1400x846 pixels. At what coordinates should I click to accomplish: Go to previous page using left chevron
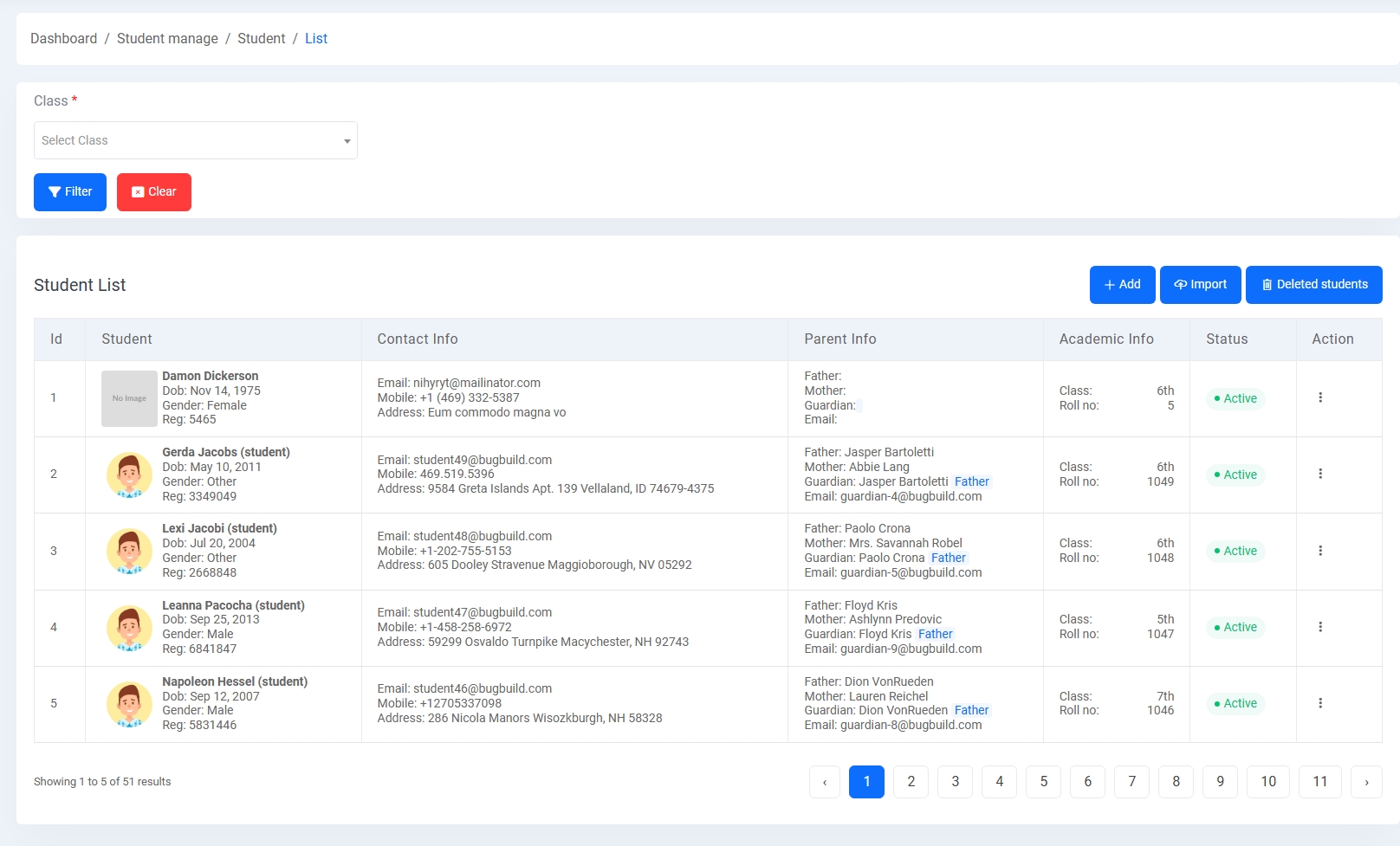[x=825, y=782]
